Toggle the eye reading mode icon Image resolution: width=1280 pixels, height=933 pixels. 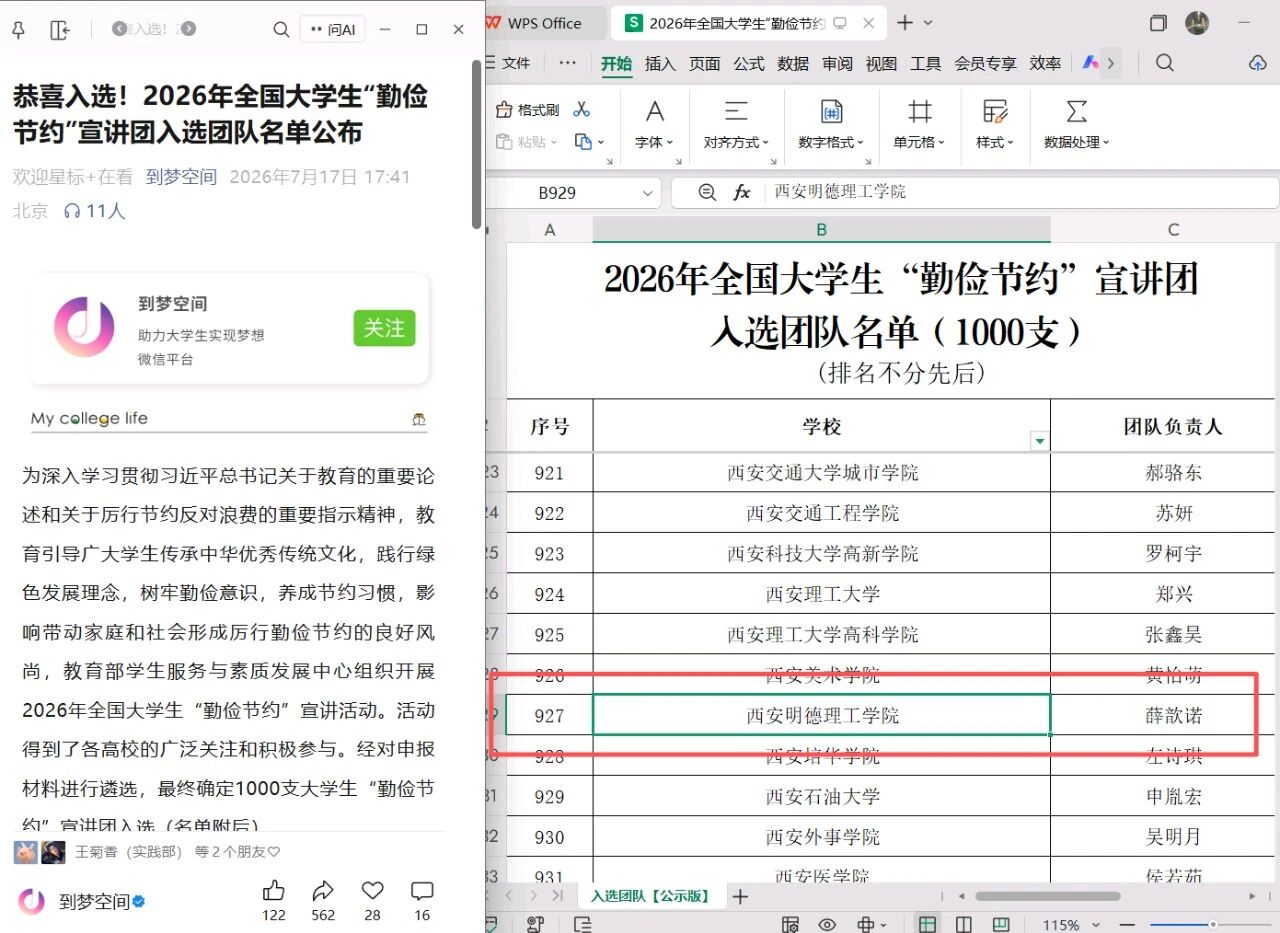(827, 925)
